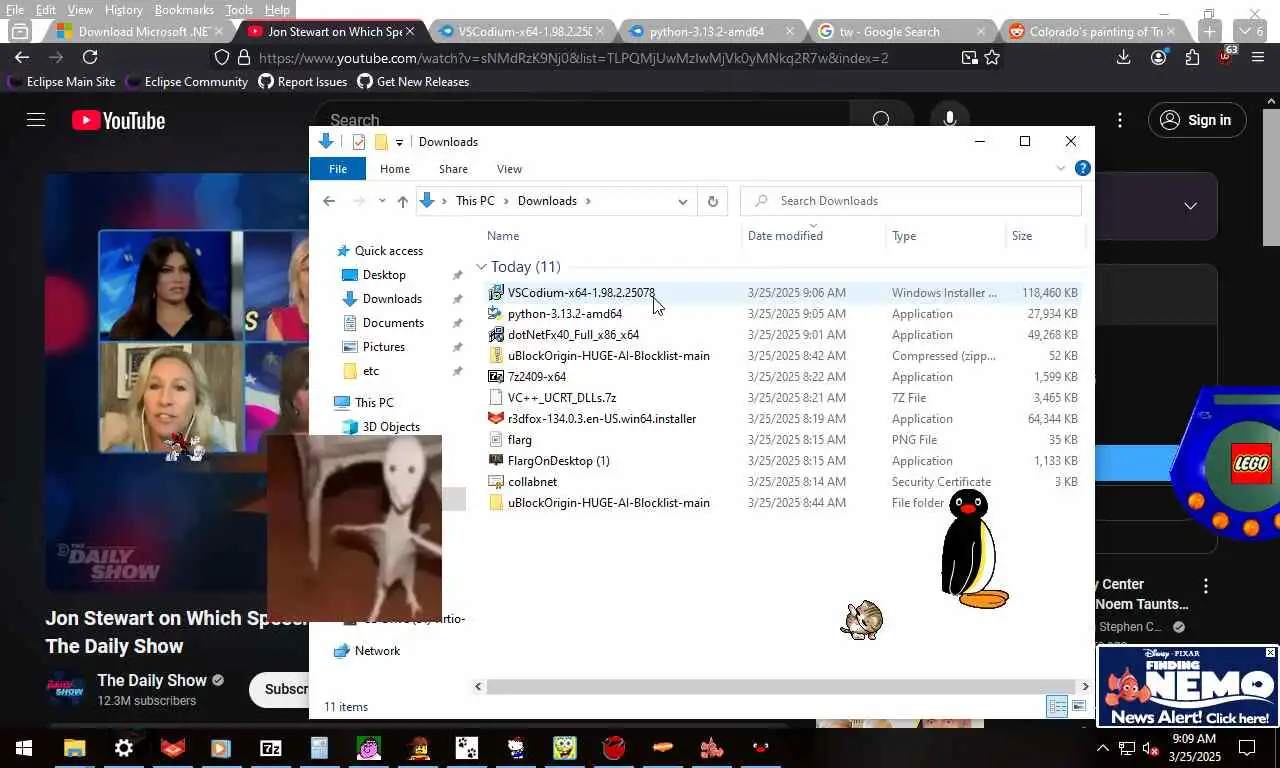The height and width of the screenshot is (768, 1280).
Task: Click the YouTube voice search microphone
Action: [950, 120]
